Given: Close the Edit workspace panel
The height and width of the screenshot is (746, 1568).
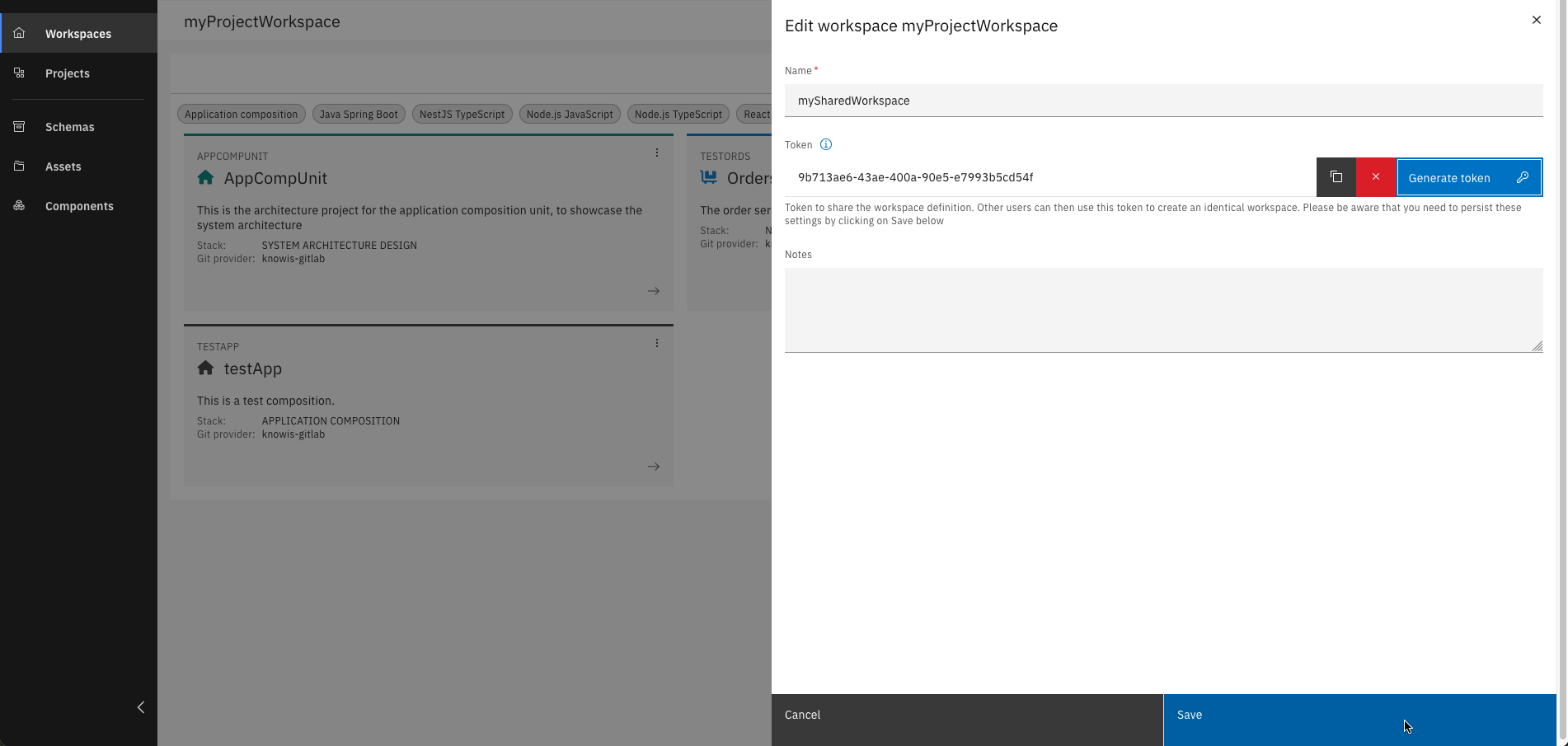Looking at the screenshot, I should (x=1536, y=21).
